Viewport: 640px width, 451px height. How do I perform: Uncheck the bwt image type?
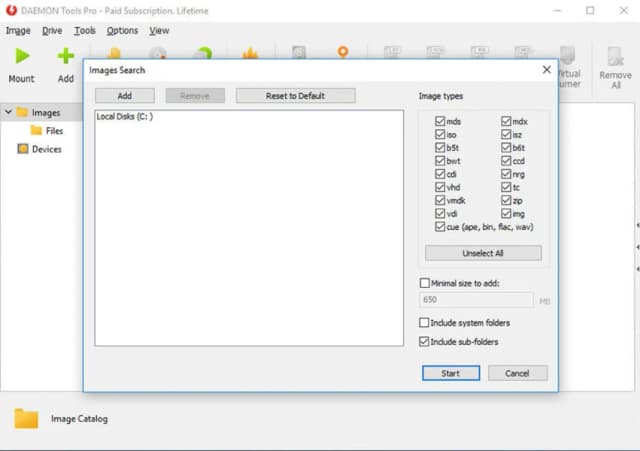tap(440, 161)
